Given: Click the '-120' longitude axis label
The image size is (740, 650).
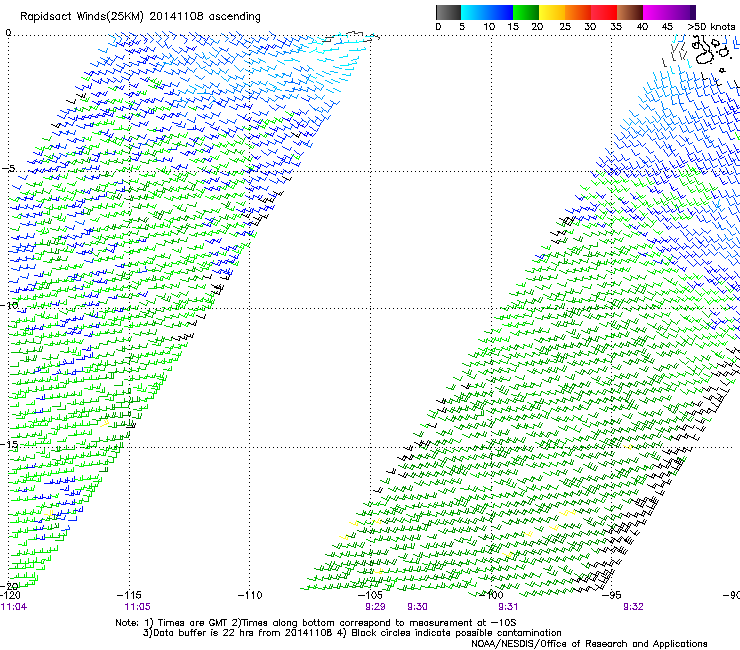Looking at the screenshot, I should click(10, 595).
